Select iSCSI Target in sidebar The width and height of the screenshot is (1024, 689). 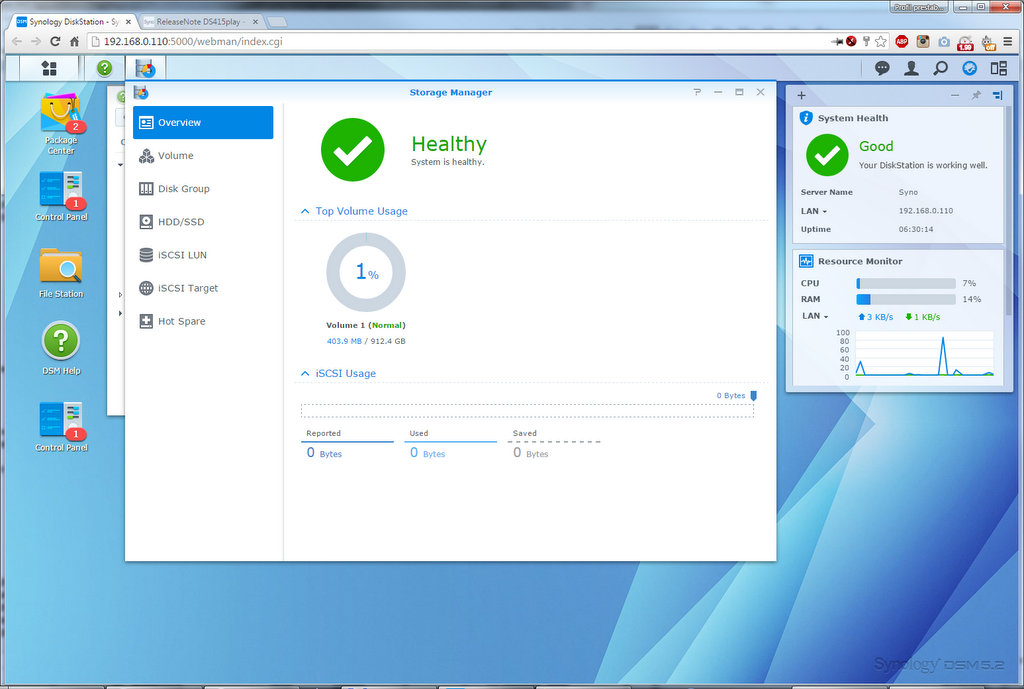pos(203,288)
